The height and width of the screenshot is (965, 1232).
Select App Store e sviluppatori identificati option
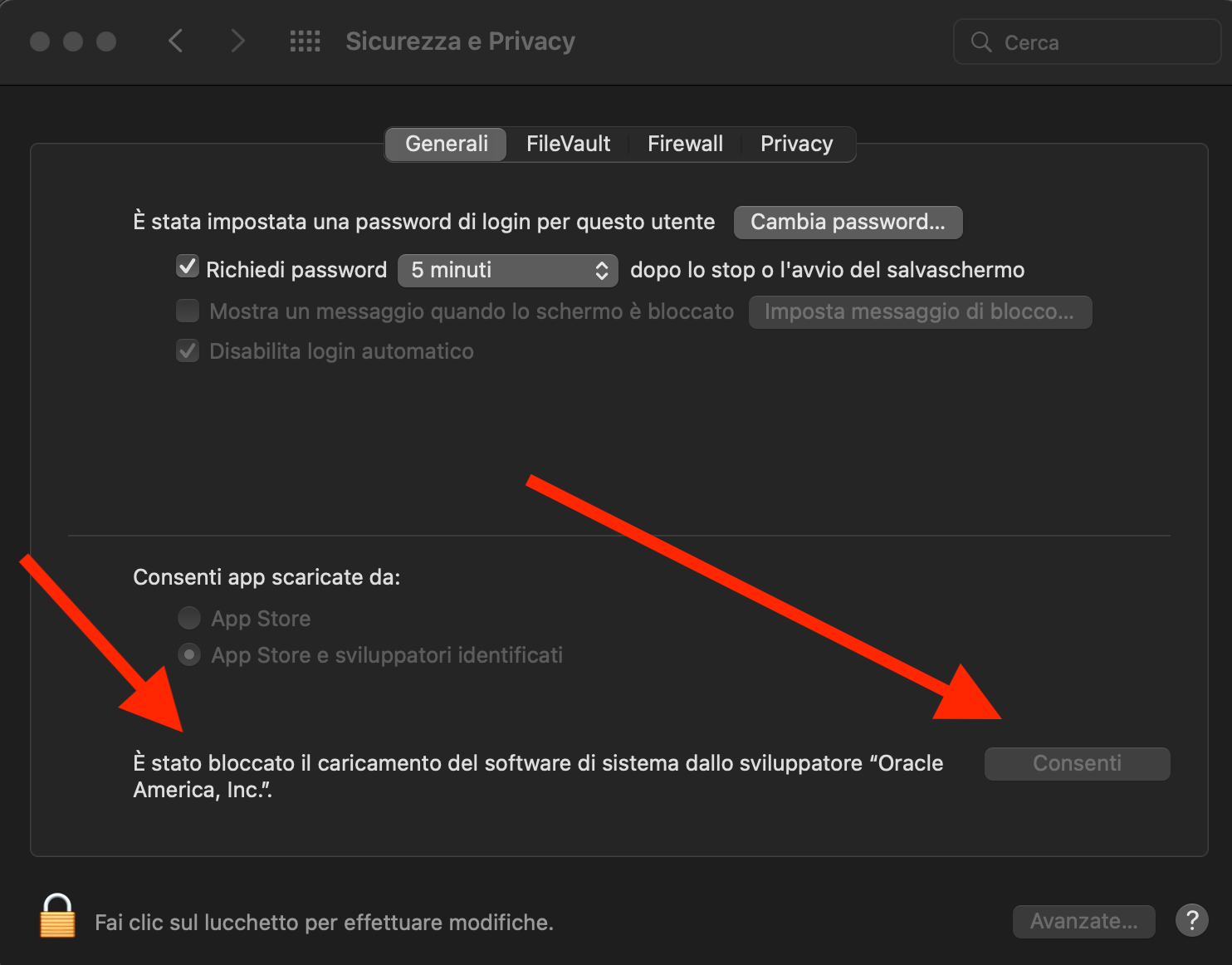(189, 654)
